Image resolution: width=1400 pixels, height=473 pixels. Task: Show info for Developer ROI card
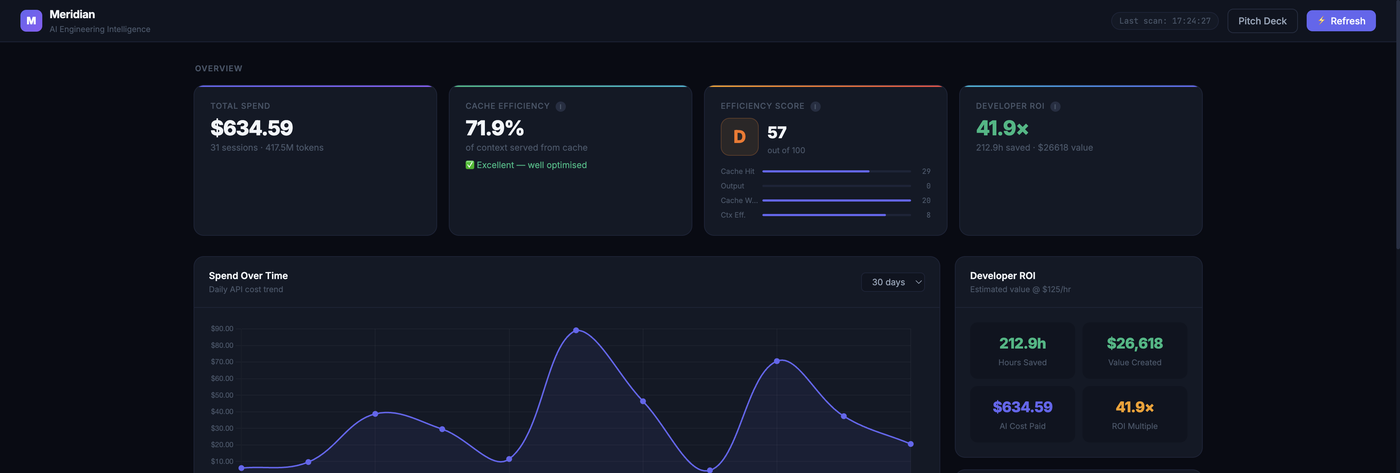click(1055, 106)
